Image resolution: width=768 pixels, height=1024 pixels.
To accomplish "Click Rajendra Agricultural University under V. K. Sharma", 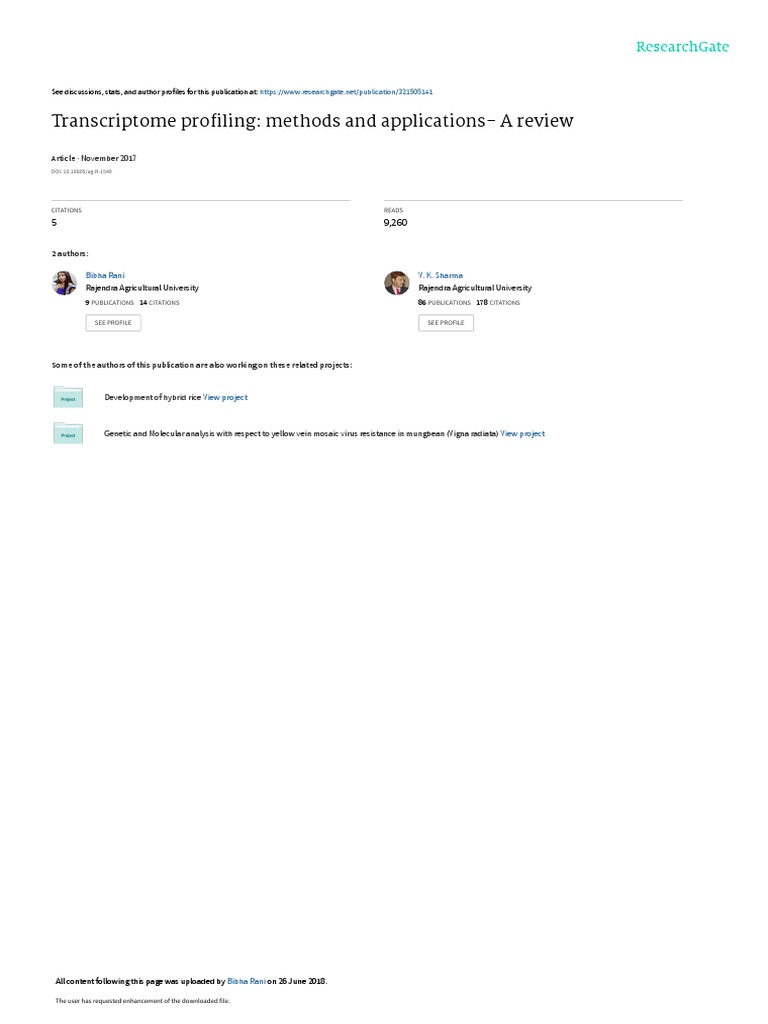I will (475, 287).
